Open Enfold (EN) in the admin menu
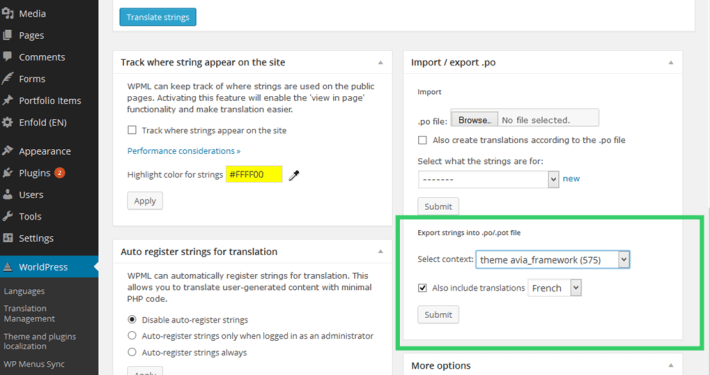Viewport: 710px width, 375px height. coord(43,122)
